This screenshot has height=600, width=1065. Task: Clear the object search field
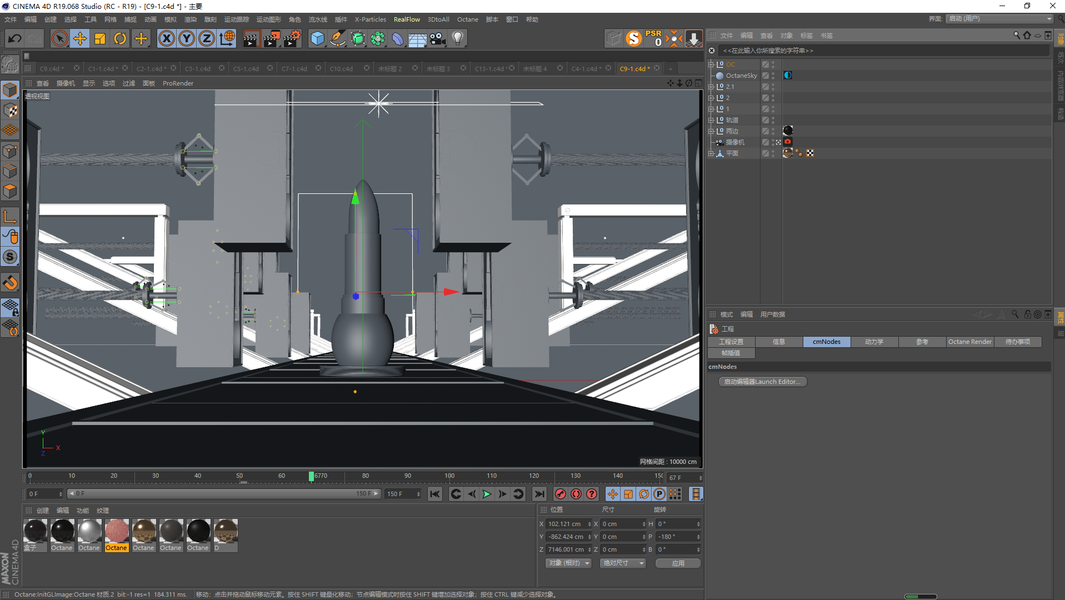(712, 50)
